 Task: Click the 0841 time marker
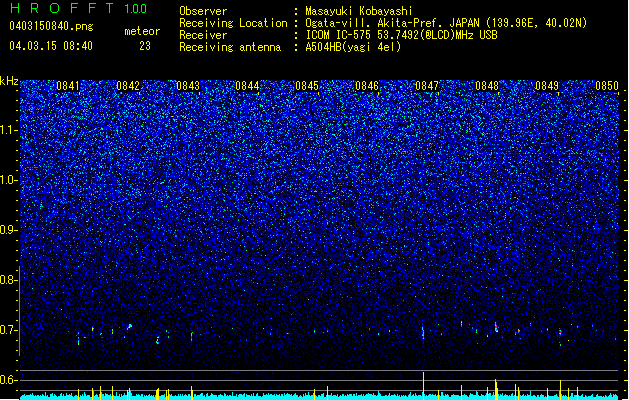(68, 86)
